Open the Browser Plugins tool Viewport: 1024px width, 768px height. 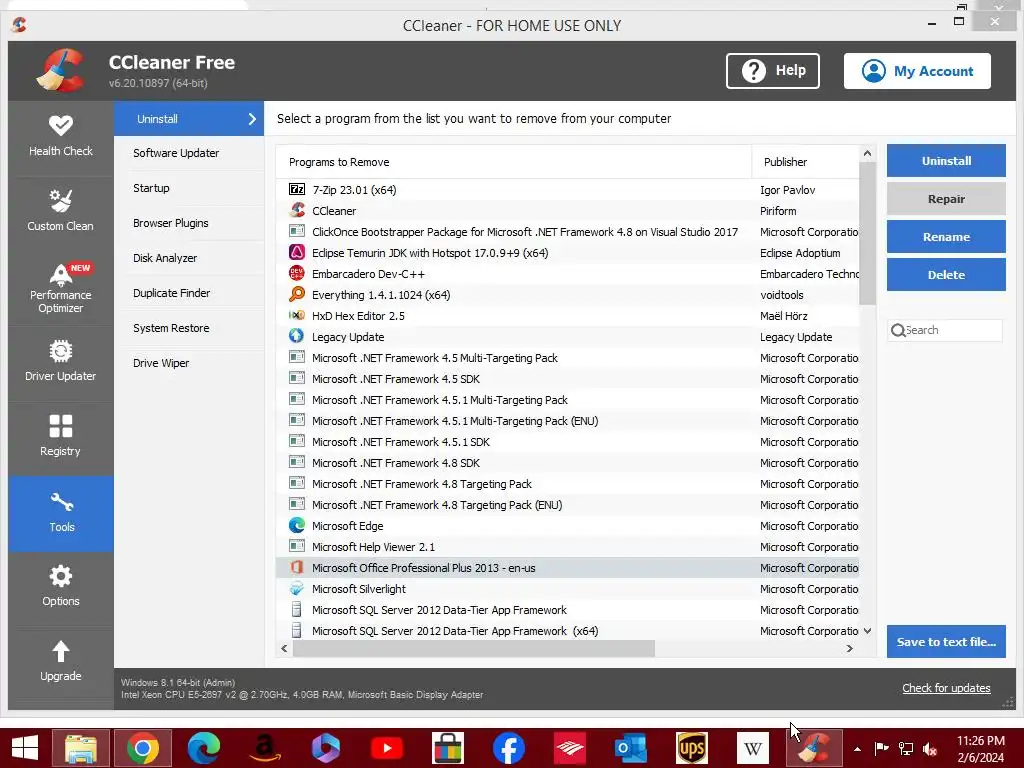189,223
